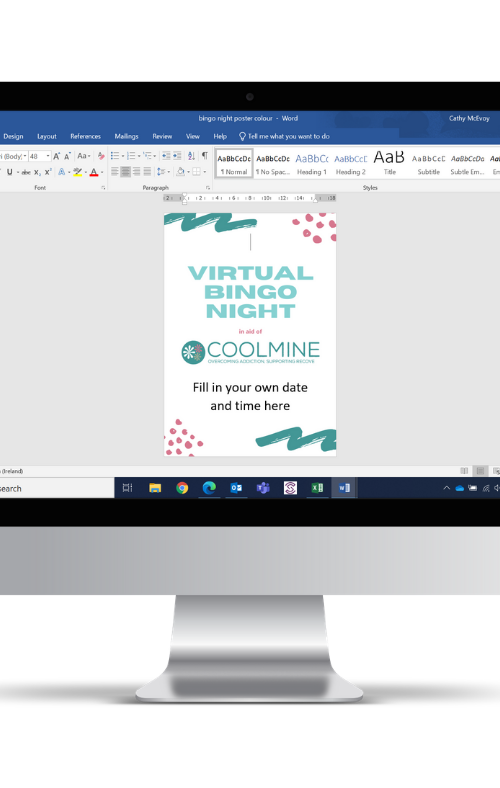Apply the Heading 1 style
The width and height of the screenshot is (500, 788).
[x=312, y=164]
